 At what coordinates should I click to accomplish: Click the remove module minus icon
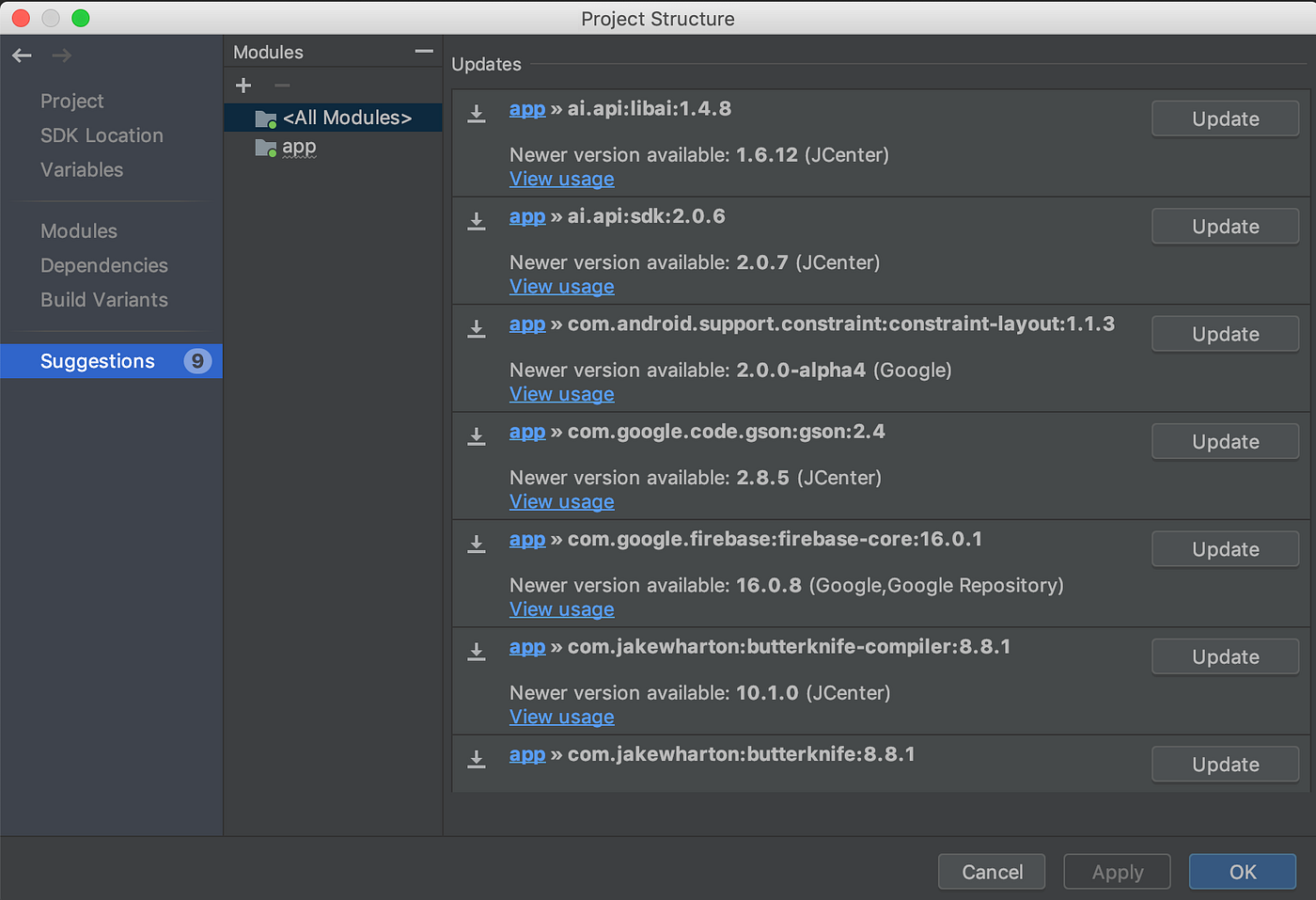coord(281,85)
